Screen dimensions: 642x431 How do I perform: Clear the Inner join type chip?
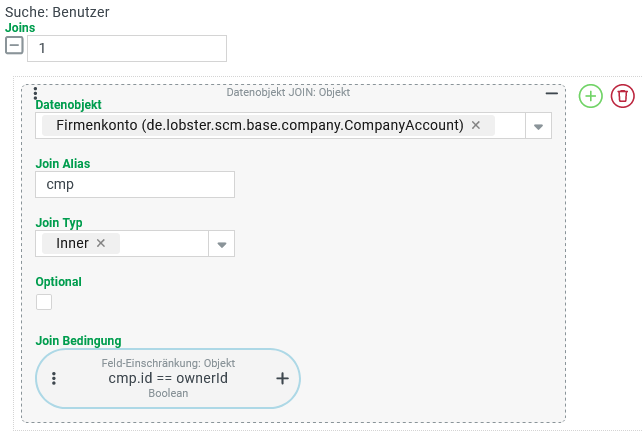pyautogui.click(x=101, y=243)
